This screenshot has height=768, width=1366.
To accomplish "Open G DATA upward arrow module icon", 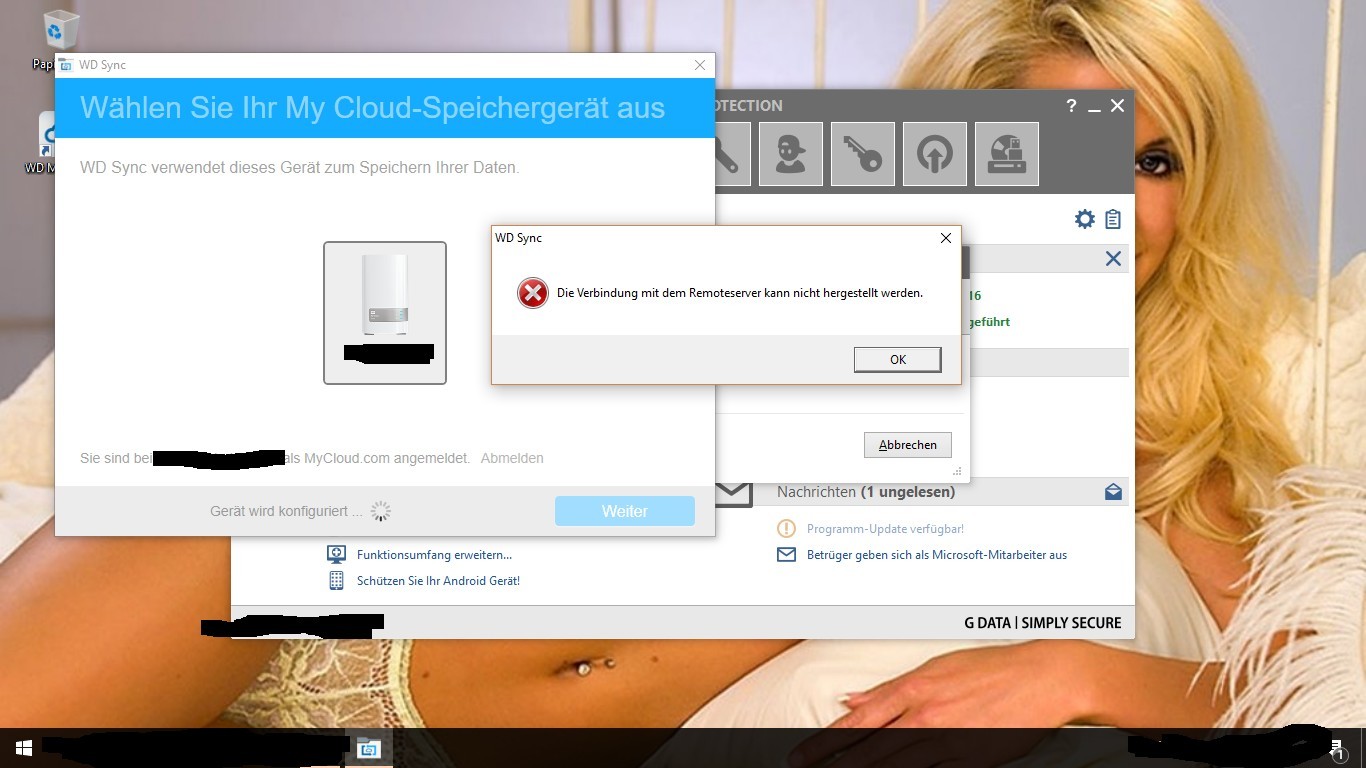I will [935, 154].
